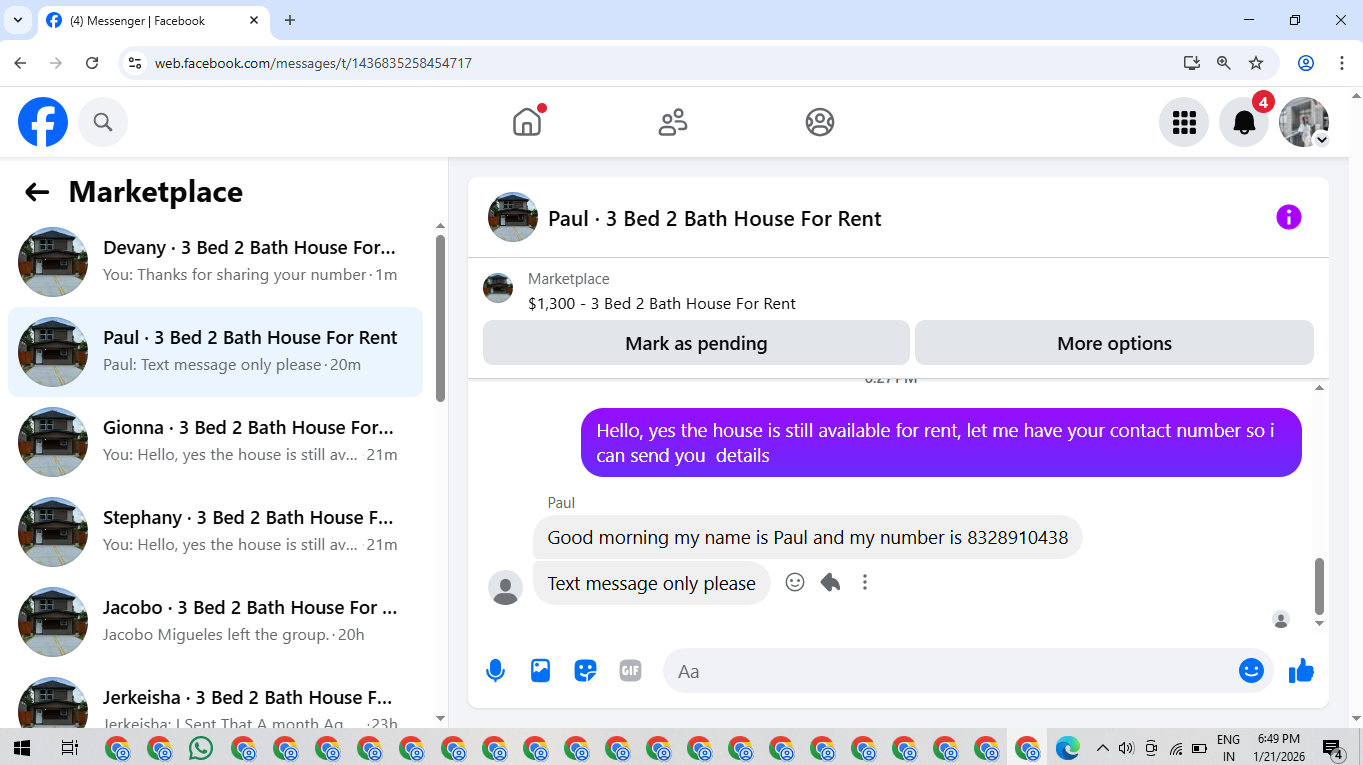The image size is (1363, 765).
Task: Open the account profile picture menu
Action: point(1304,122)
